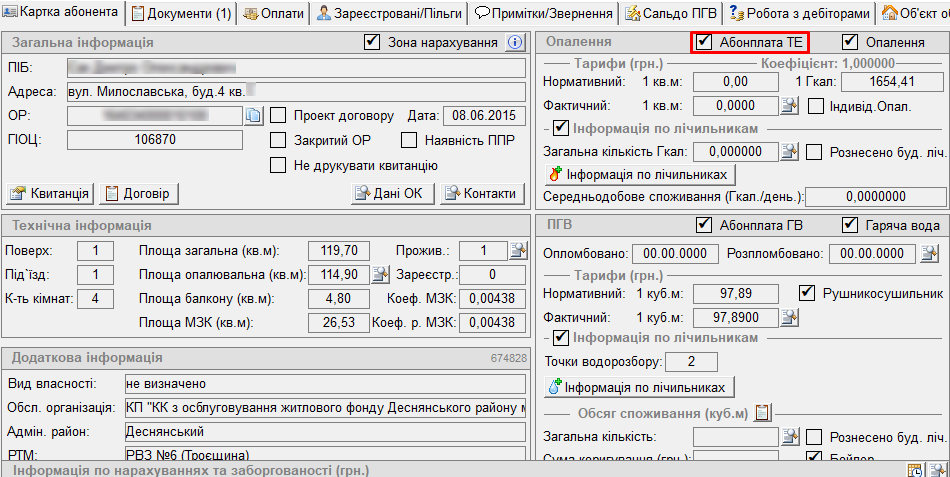Click edit icon next to Розпломбовано date

[929, 254]
